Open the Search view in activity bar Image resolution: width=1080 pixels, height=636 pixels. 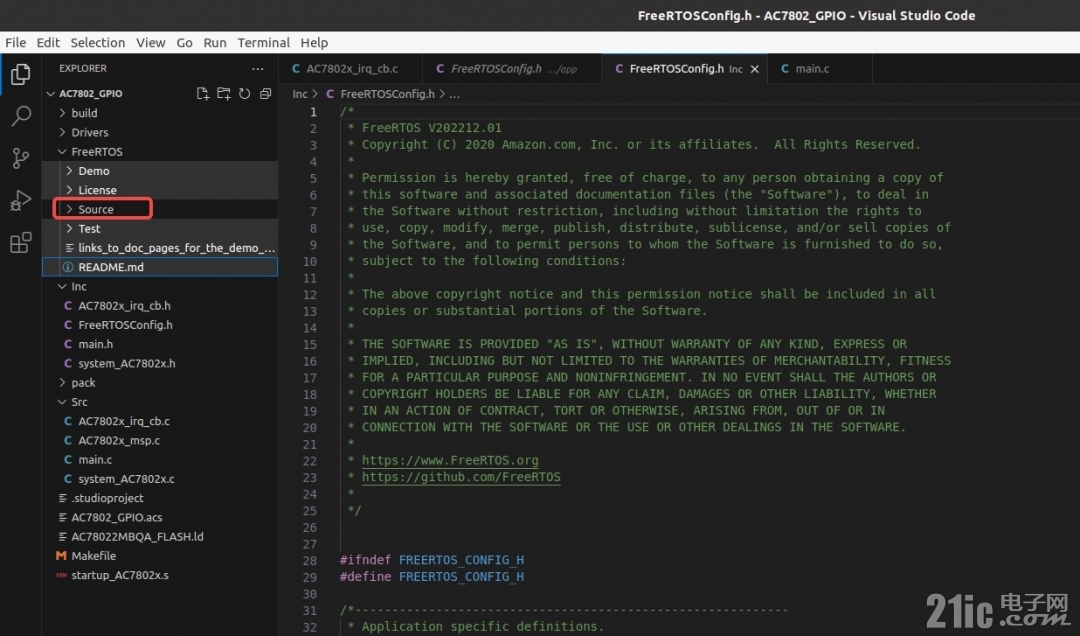pos(21,116)
